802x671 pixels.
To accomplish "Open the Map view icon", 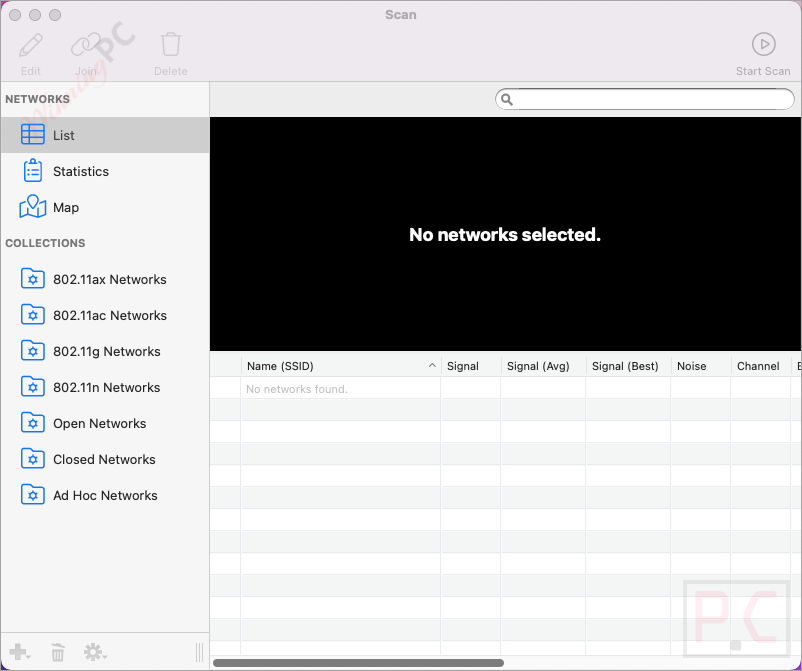I will [33, 207].
